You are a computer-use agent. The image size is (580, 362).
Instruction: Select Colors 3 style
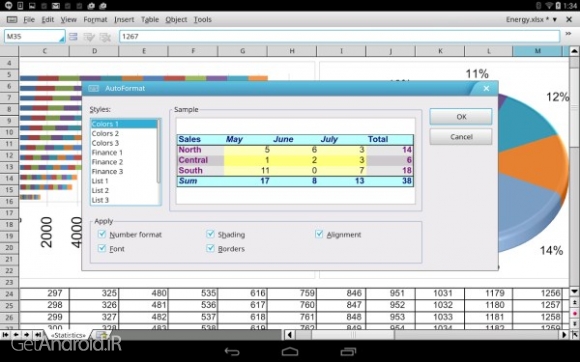(124, 143)
